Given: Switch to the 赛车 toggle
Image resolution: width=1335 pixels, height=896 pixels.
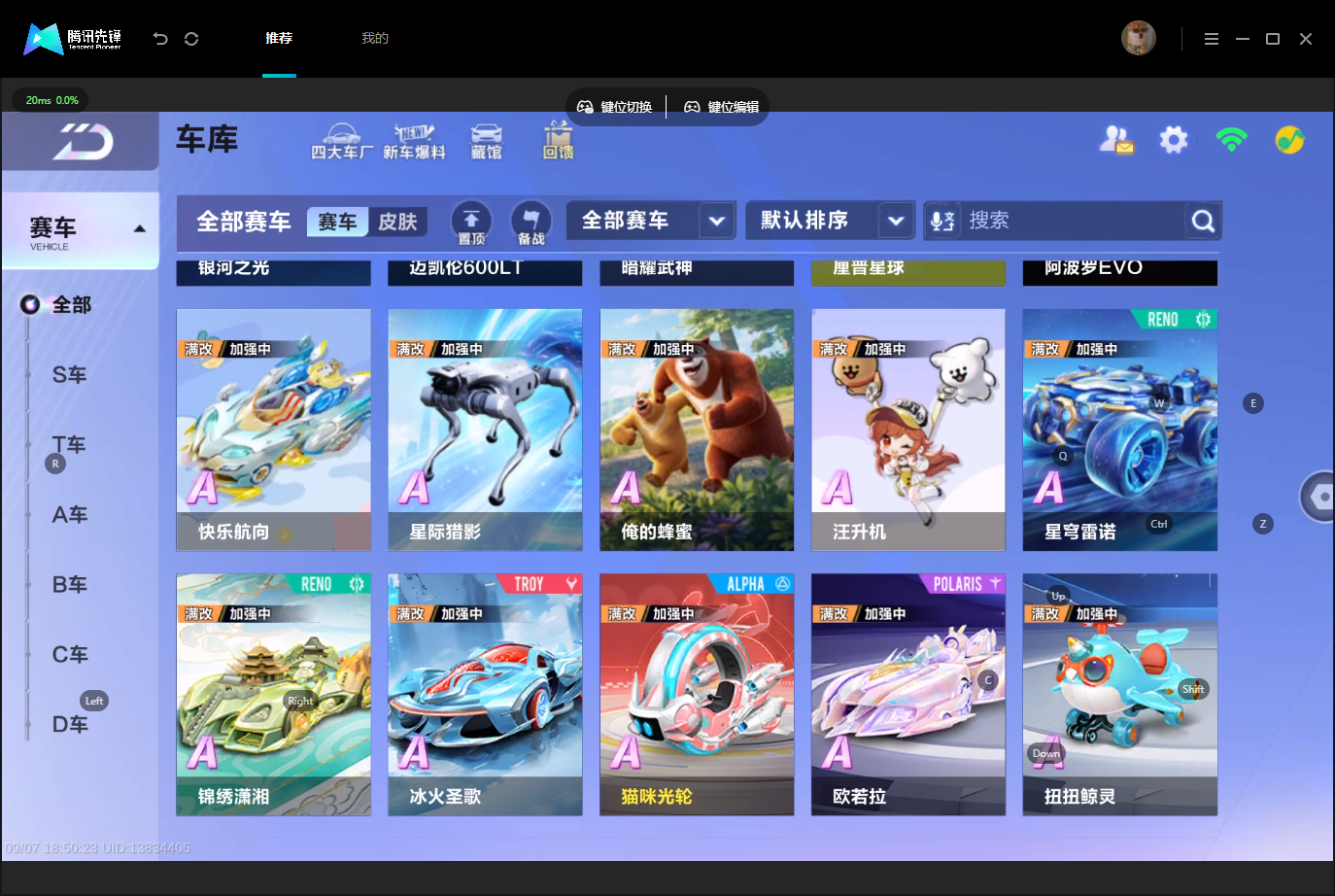Looking at the screenshot, I should 337,222.
